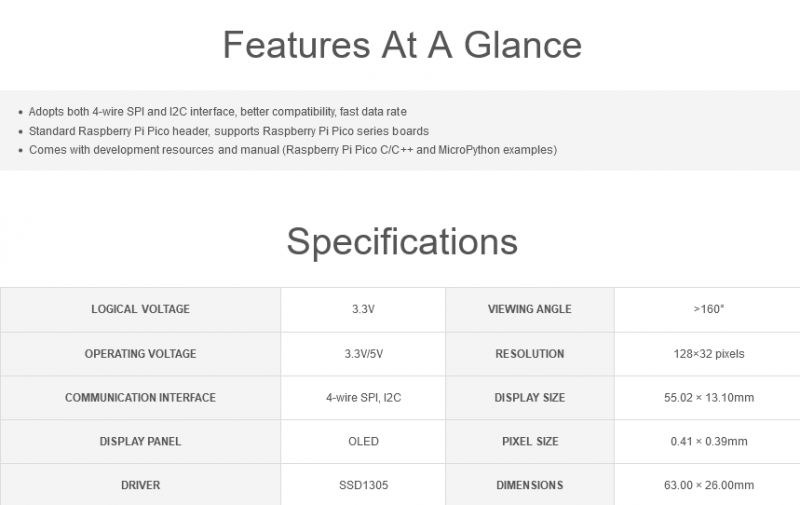Click the "Specifications" heading
The width and height of the screenshot is (800, 505).
[x=402, y=242]
